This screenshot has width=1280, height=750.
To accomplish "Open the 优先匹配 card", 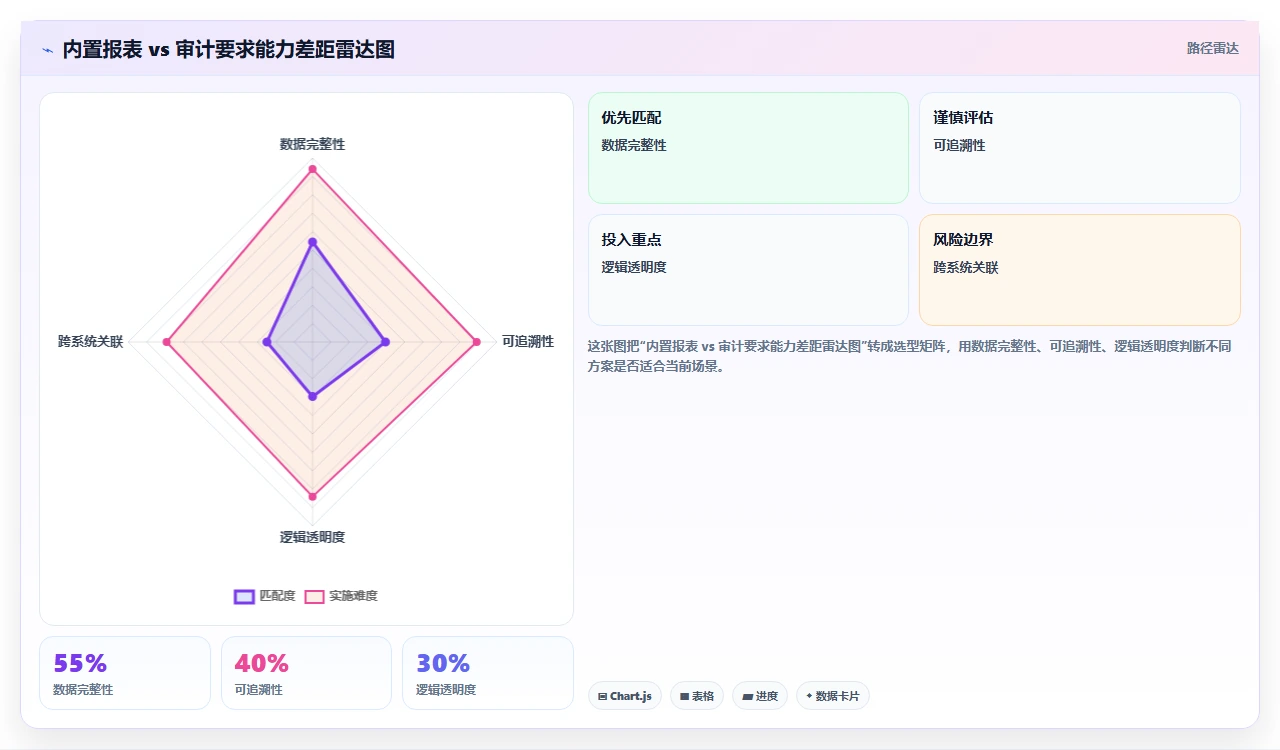I will [748, 148].
